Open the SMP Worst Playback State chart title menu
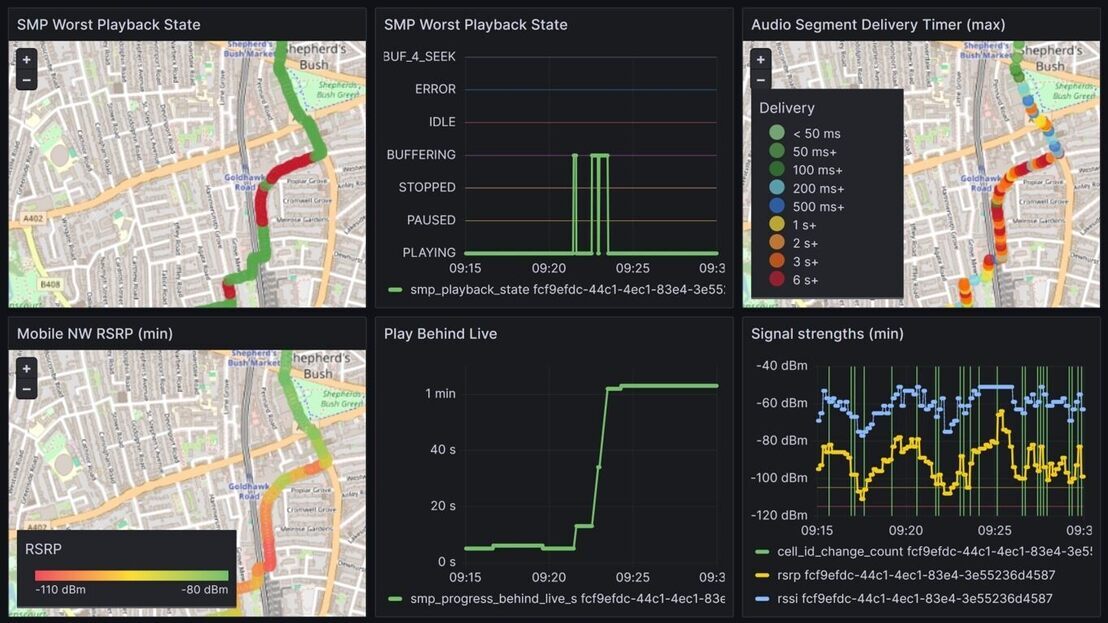 tap(475, 25)
